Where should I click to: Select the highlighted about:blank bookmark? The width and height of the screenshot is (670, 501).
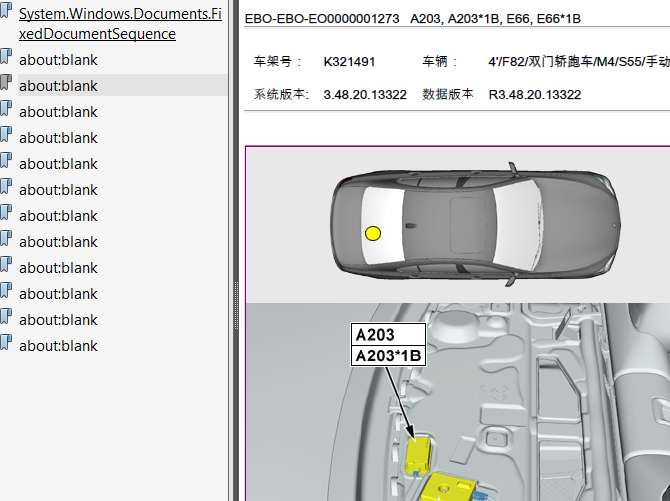point(58,85)
